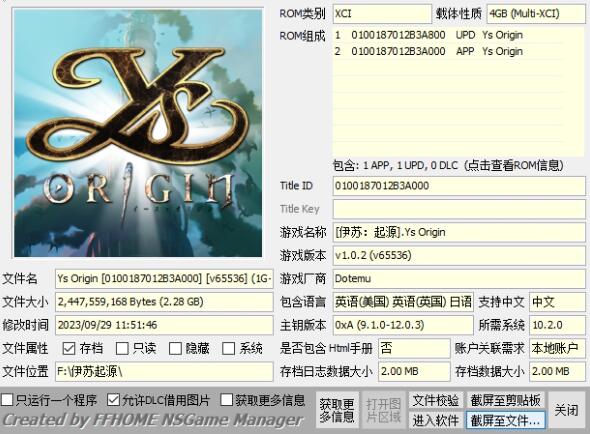This screenshot has height=434, width=590.
Task: Click the 打开图片区域 button
Action: (383, 410)
